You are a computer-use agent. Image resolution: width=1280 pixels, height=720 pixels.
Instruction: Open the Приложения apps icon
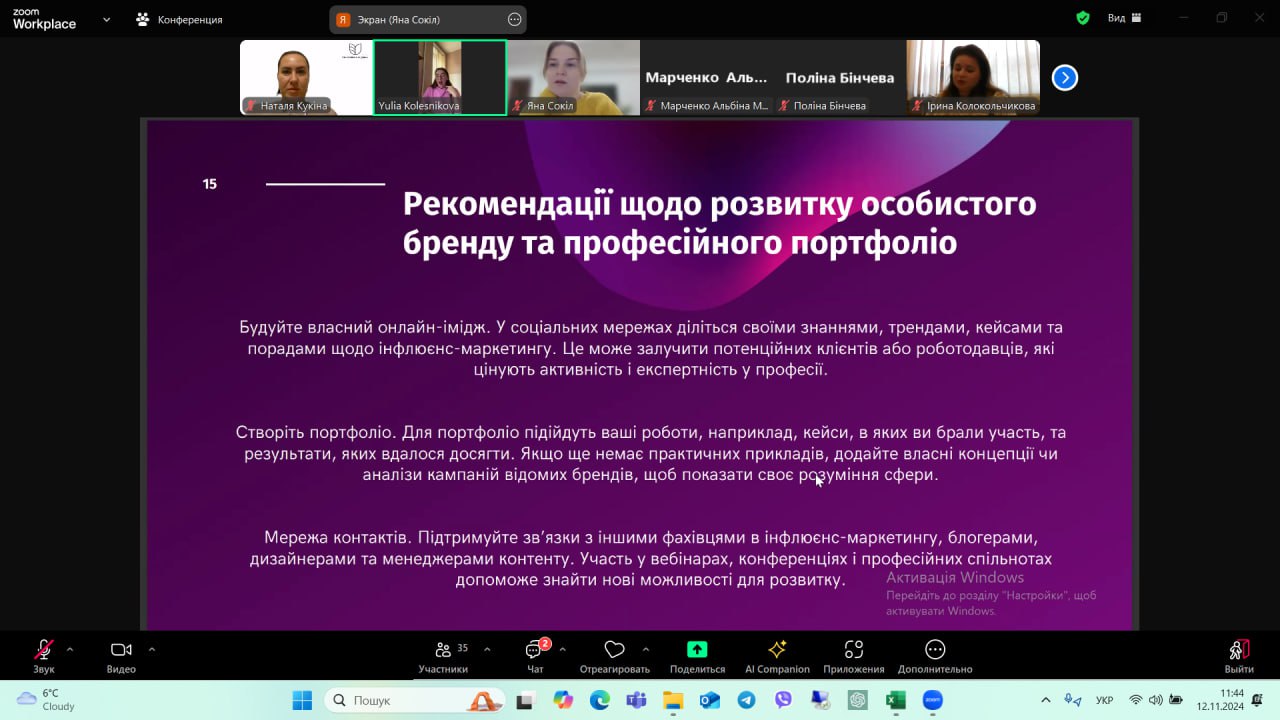click(853, 650)
